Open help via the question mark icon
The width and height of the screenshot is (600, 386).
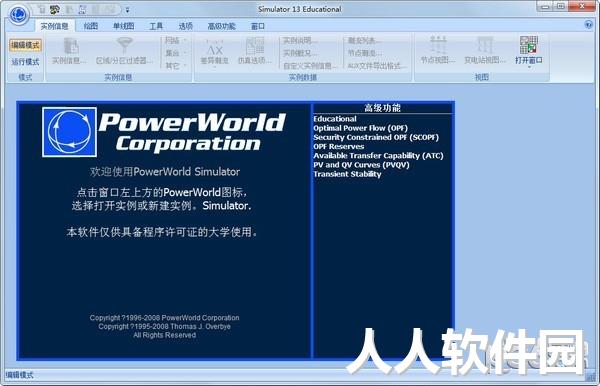tap(588, 25)
